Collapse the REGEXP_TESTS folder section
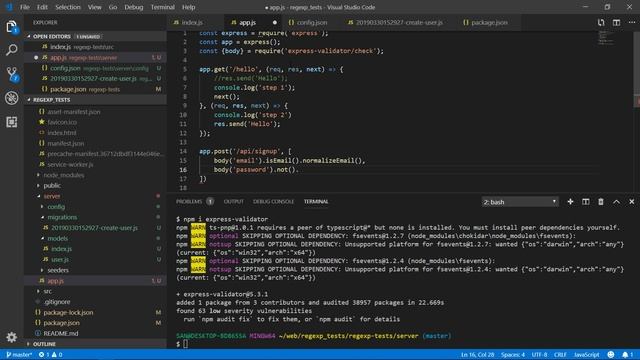 click(x=96, y=100)
